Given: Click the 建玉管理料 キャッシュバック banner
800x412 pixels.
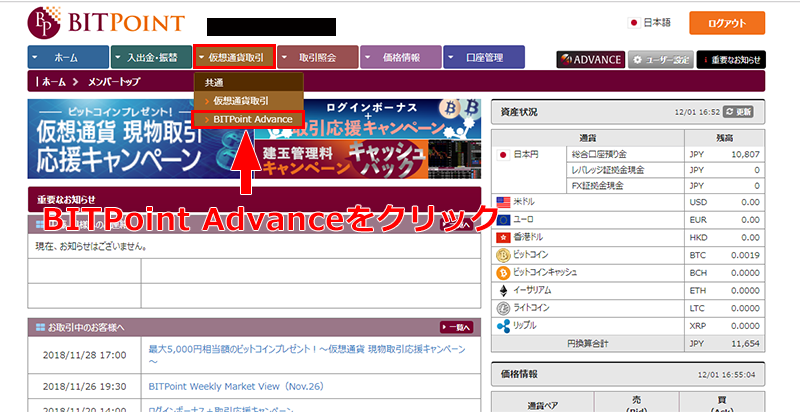Looking at the screenshot, I should [x=367, y=159].
